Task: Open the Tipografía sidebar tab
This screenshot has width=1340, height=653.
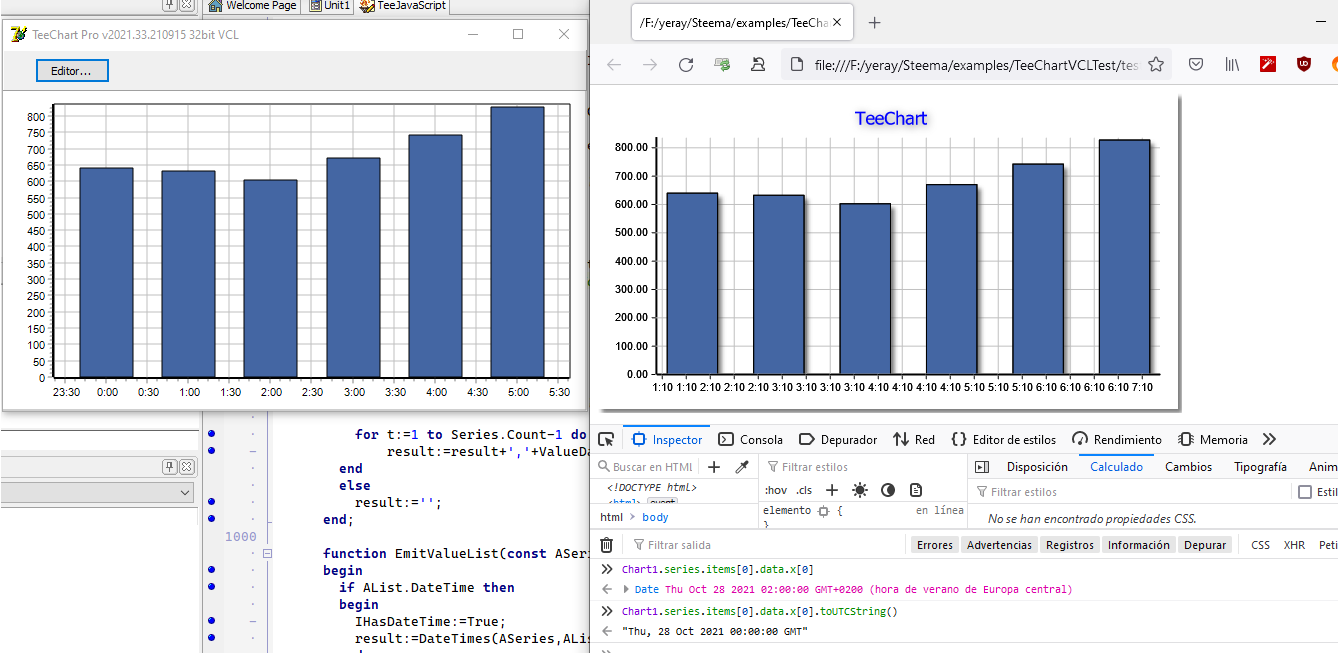Action: click(1260, 467)
